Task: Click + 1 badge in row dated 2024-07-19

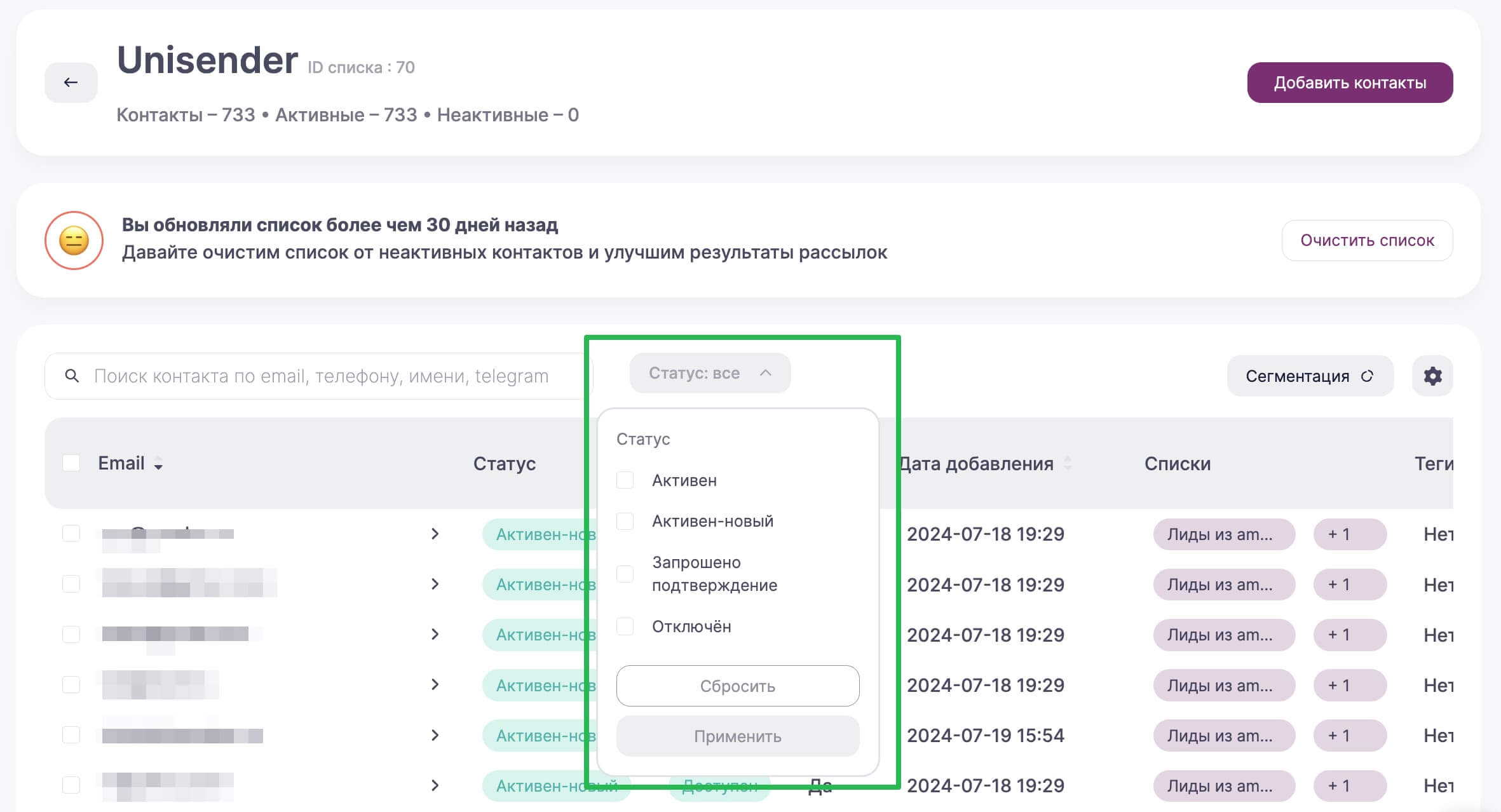Action: (x=1350, y=736)
